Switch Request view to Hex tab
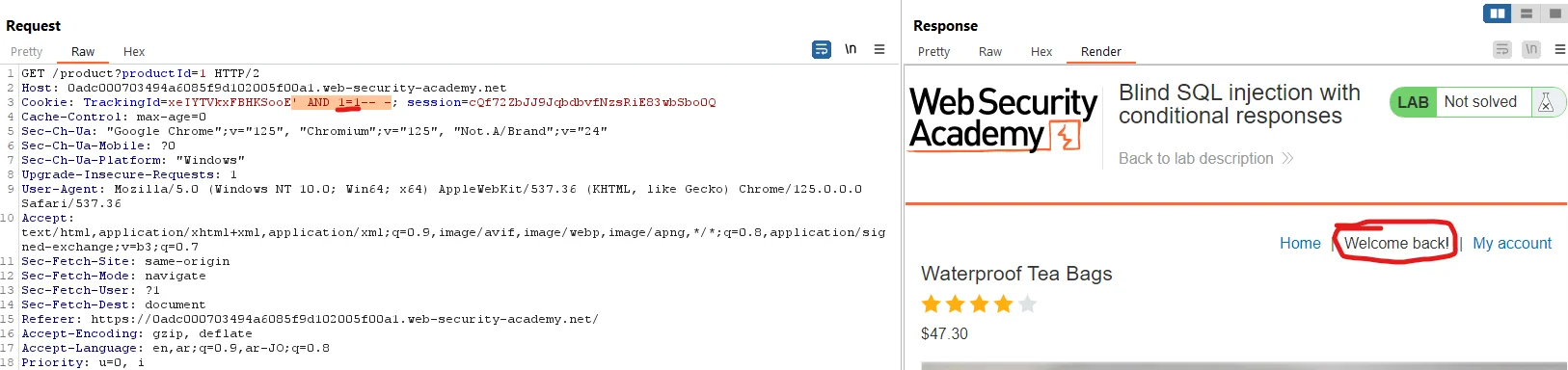 pos(134,51)
